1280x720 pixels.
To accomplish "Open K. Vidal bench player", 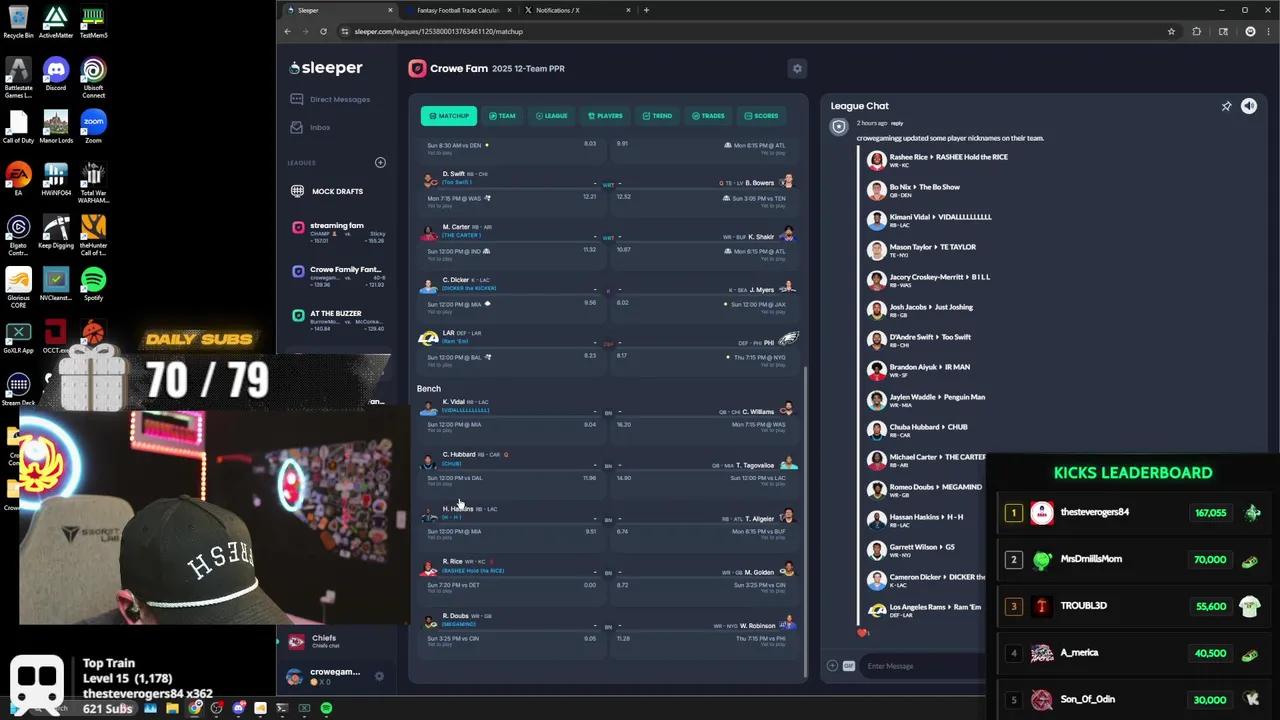I will point(510,416).
